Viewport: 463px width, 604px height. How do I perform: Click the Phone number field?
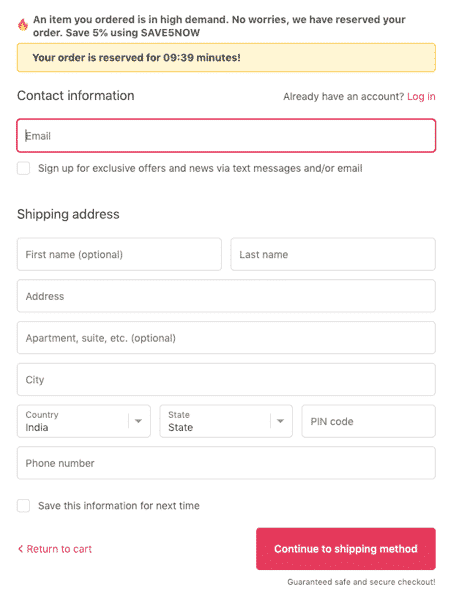pos(226,463)
